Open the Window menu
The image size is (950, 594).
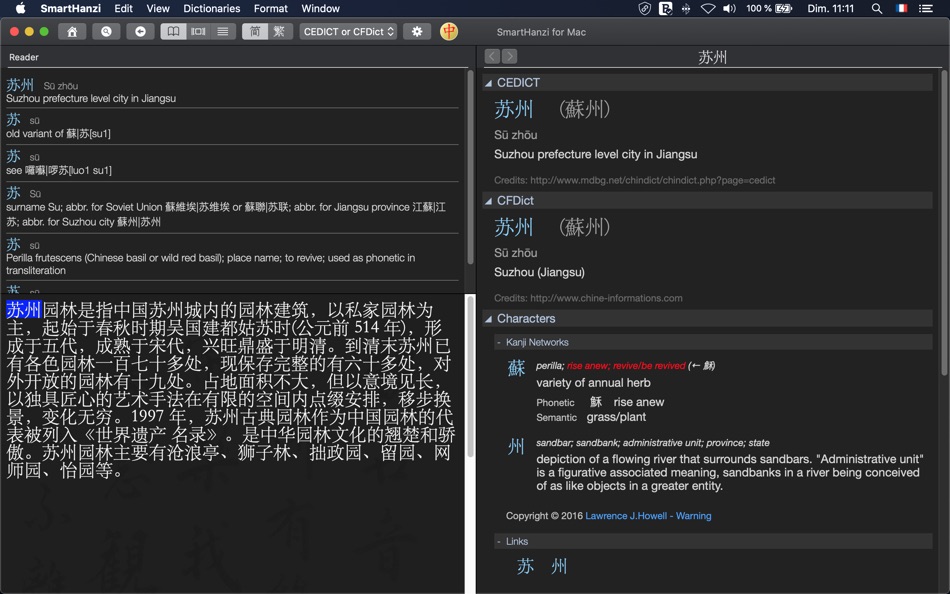[x=321, y=8]
